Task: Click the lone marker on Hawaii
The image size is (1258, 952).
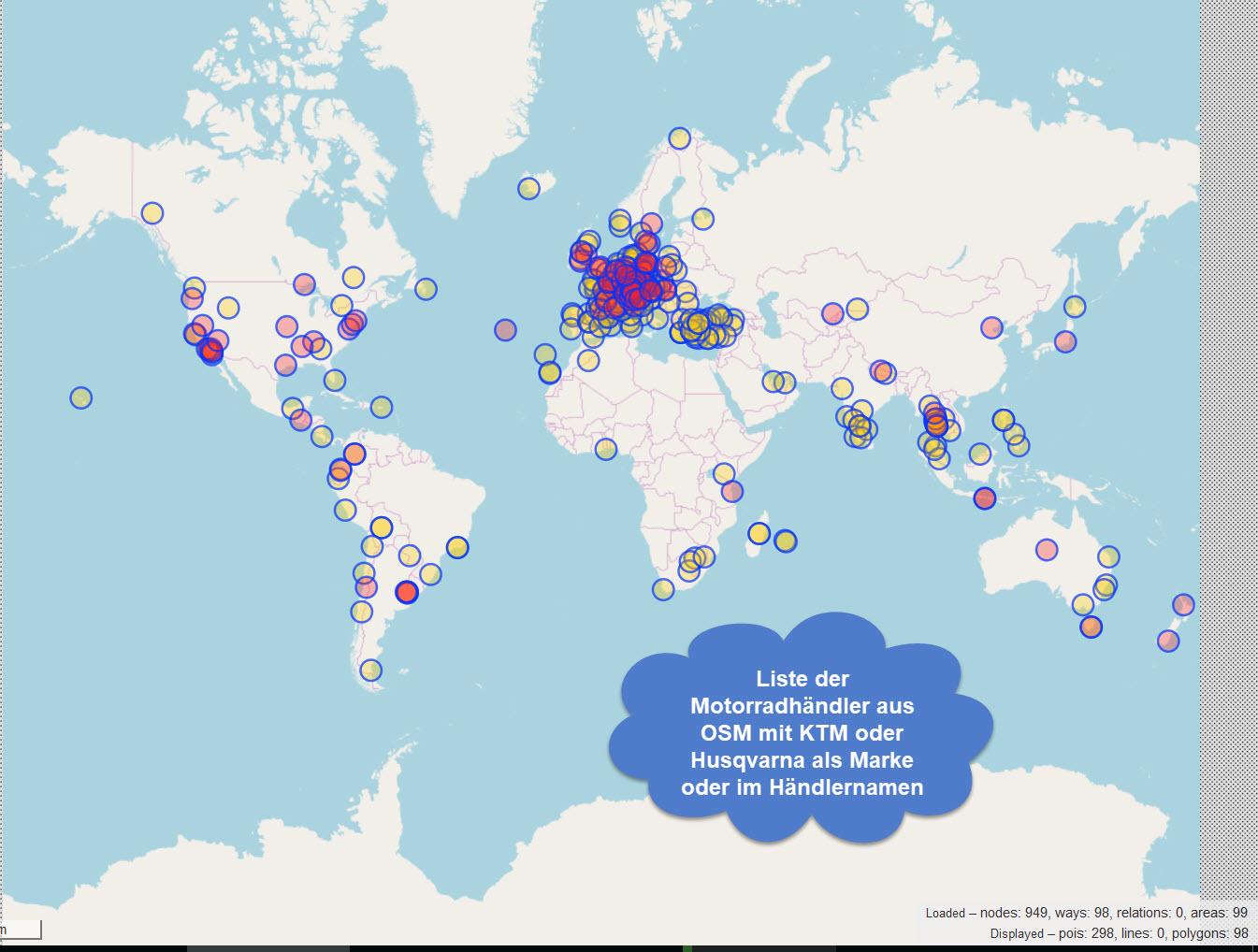Action: click(x=81, y=397)
